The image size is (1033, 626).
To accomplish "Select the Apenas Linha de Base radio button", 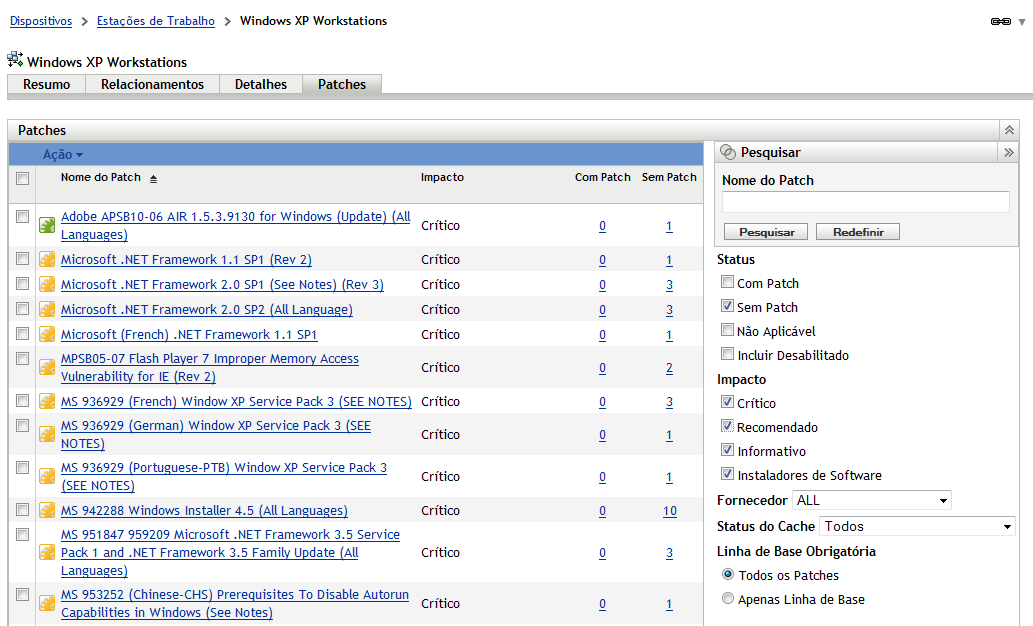I will (x=730, y=598).
